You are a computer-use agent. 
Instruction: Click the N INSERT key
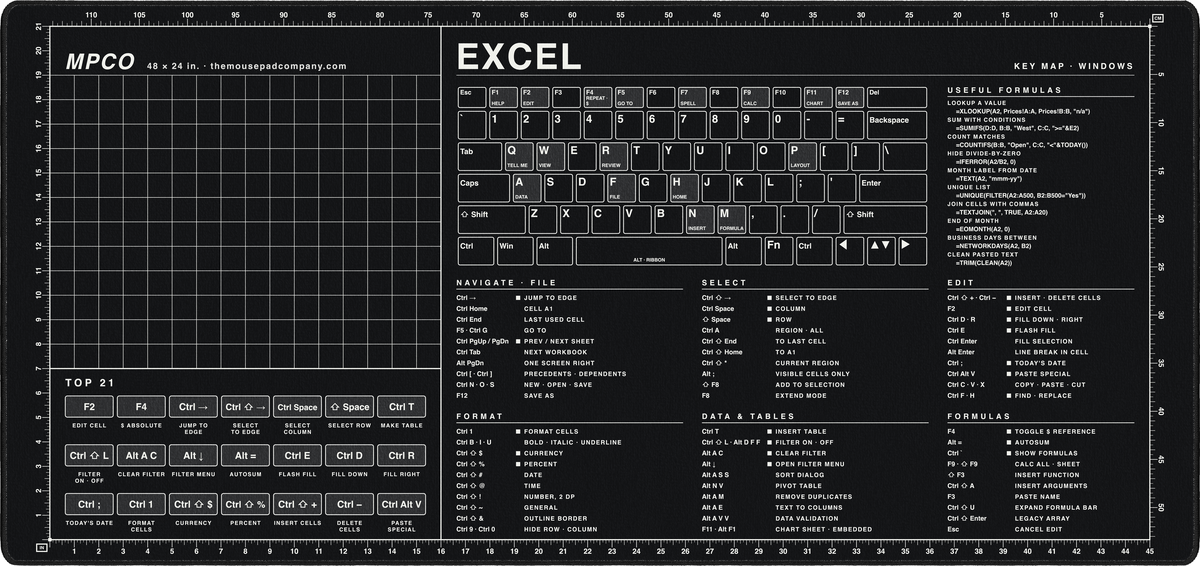700,220
